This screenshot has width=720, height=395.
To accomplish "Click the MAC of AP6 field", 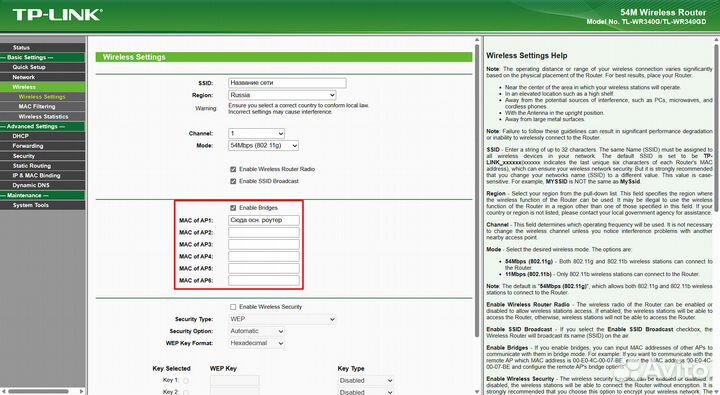I will [x=264, y=280].
